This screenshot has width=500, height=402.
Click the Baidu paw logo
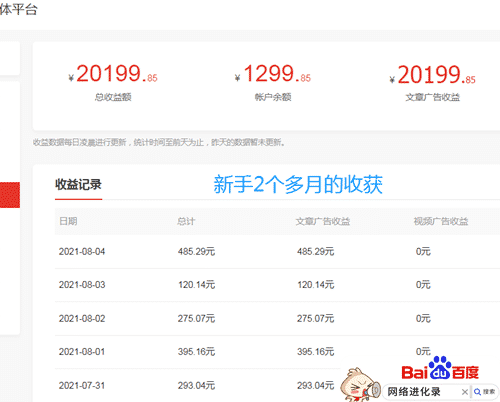pos(440,368)
